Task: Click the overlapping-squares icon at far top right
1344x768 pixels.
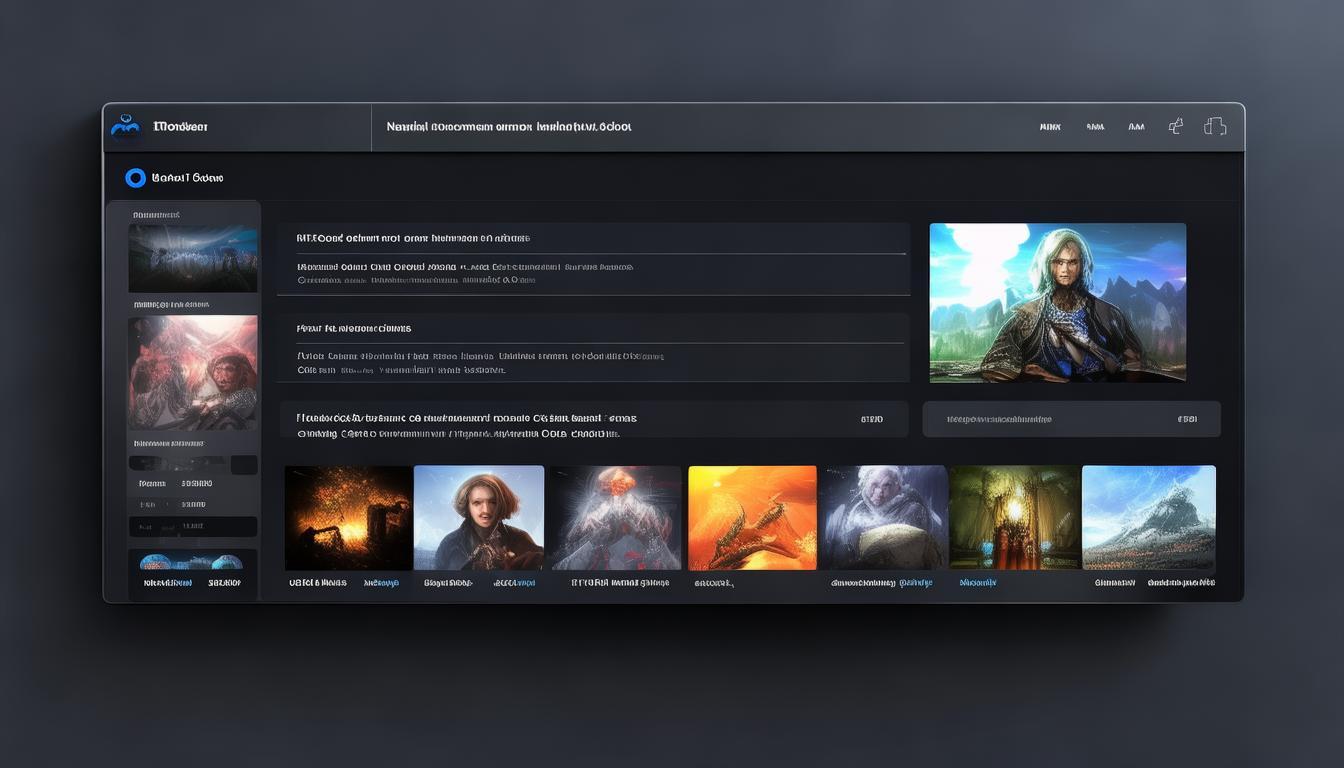Action: [x=1215, y=126]
